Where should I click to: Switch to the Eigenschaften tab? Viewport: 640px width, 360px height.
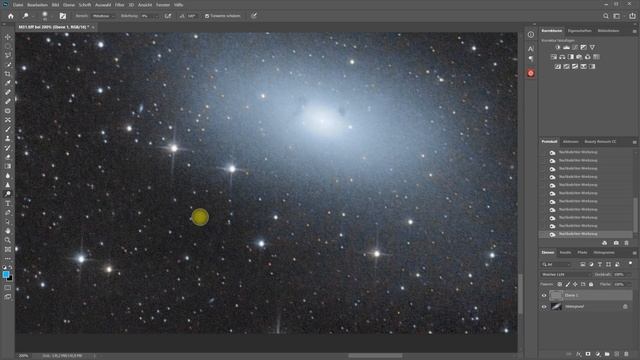pos(580,31)
